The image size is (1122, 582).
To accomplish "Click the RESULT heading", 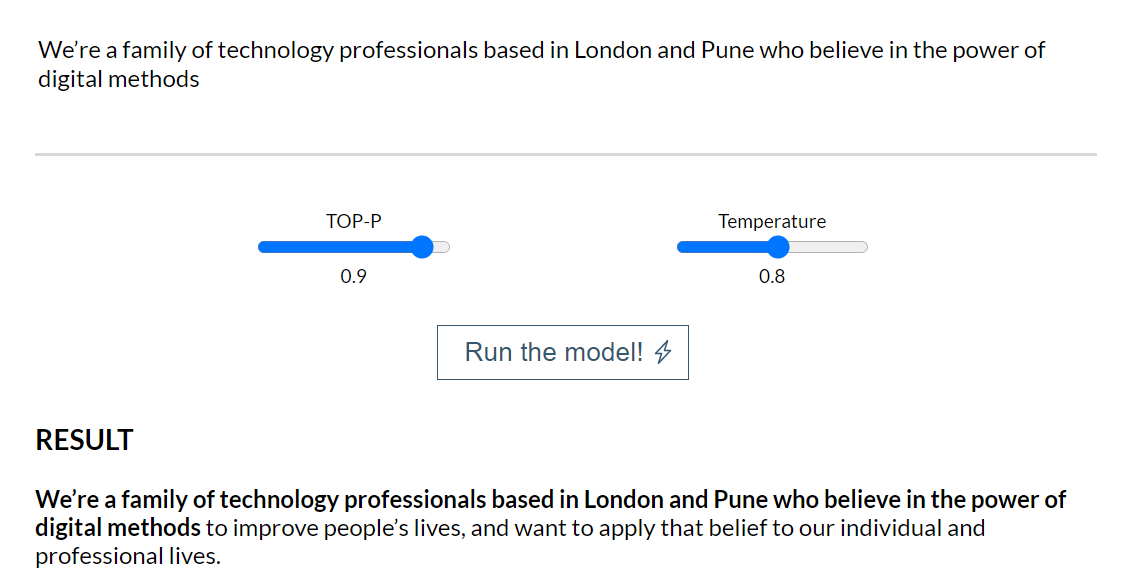I will (84, 440).
